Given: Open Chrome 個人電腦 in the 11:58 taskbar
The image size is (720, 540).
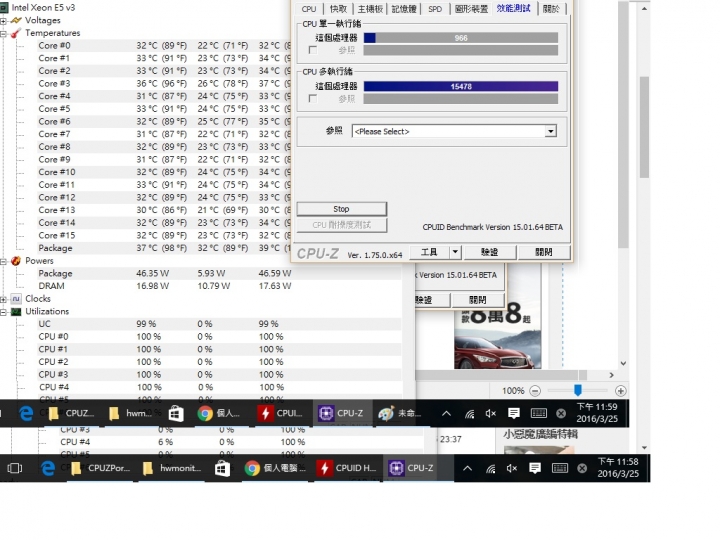Looking at the screenshot, I should pyautogui.click(x=275, y=468).
